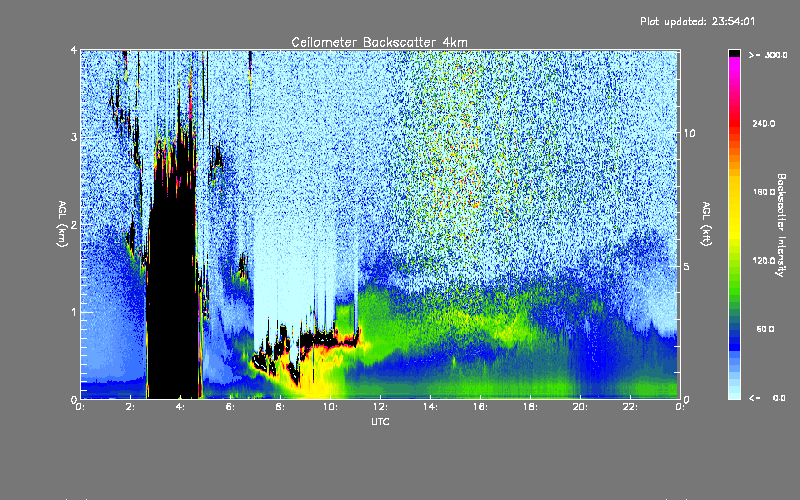Click the '5' kft tick on right axis
This screenshot has width=800, height=500.
687,267
